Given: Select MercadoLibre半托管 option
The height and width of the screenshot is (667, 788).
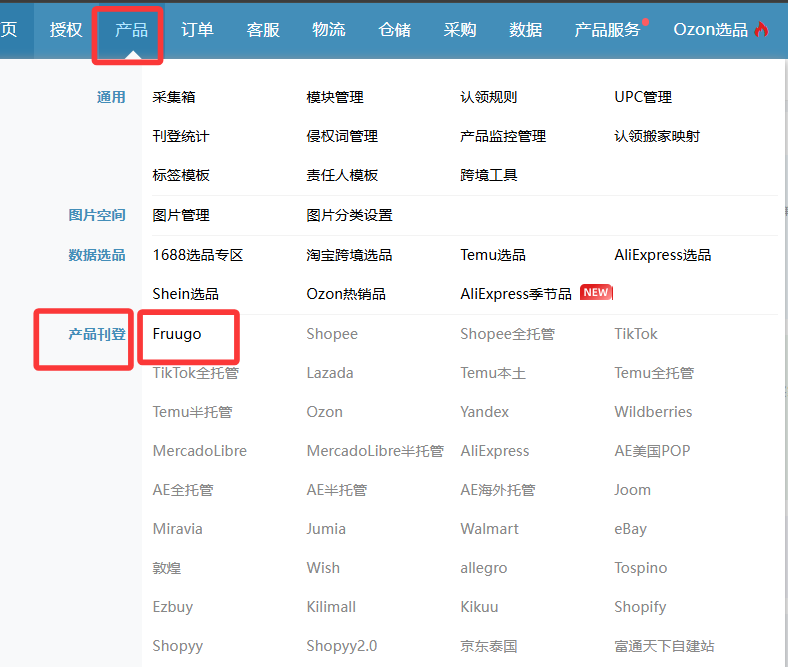Looking at the screenshot, I should [x=375, y=451].
